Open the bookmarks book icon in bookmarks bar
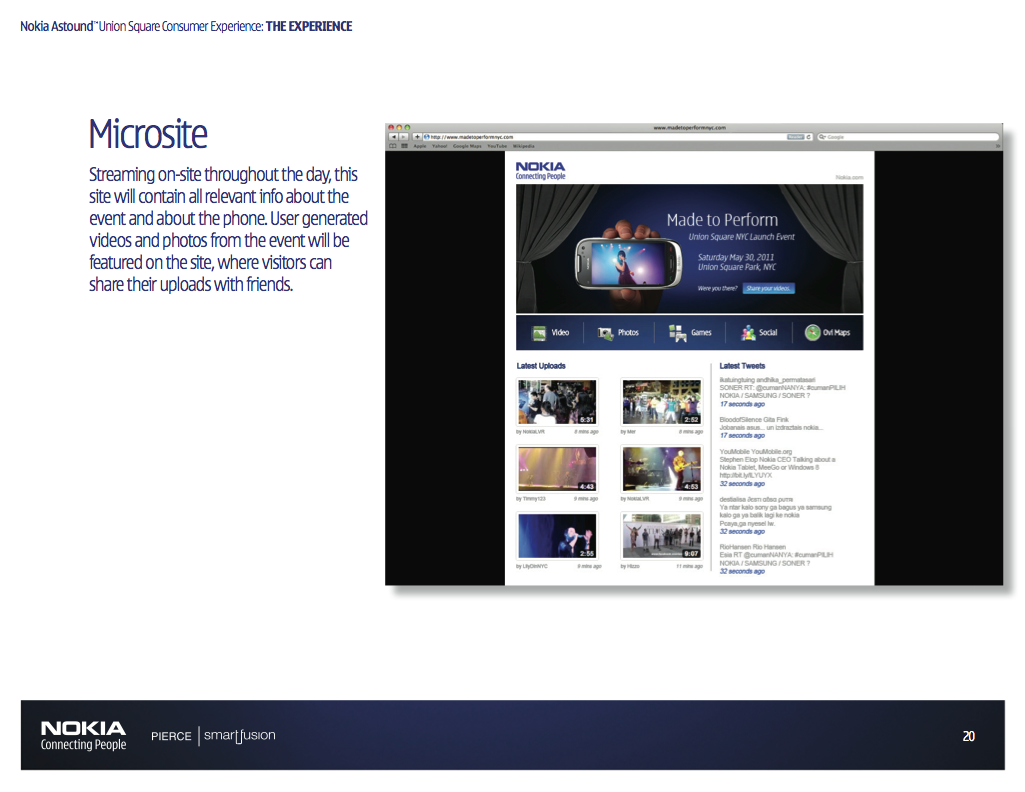This screenshot has width=1025, height=792. click(393, 146)
